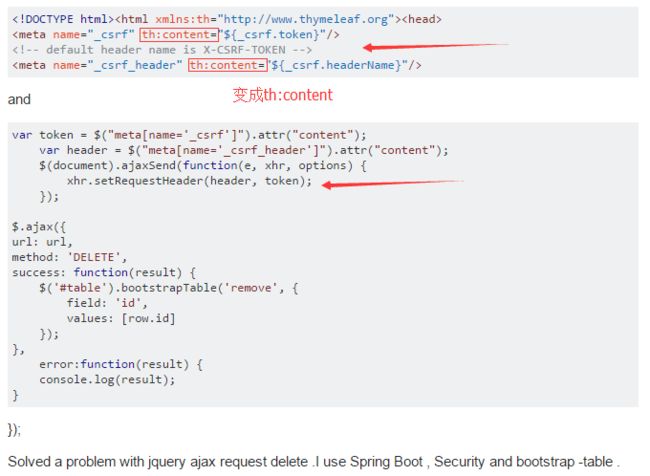Click the first boxed th:content attribute

(x=179, y=34)
